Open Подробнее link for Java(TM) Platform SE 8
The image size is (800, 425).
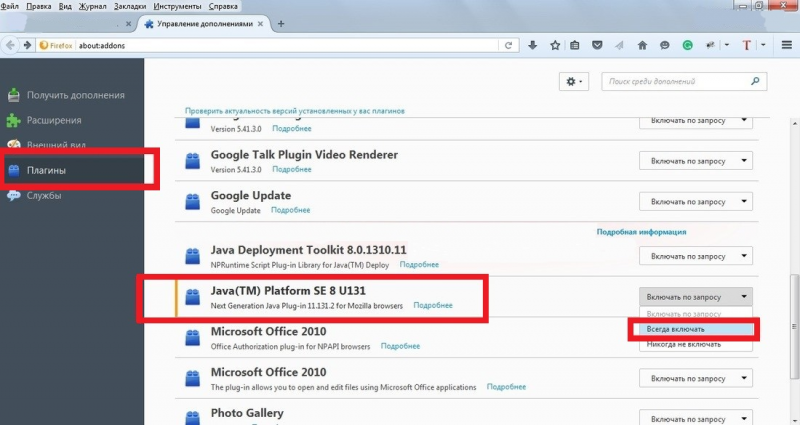coord(433,306)
